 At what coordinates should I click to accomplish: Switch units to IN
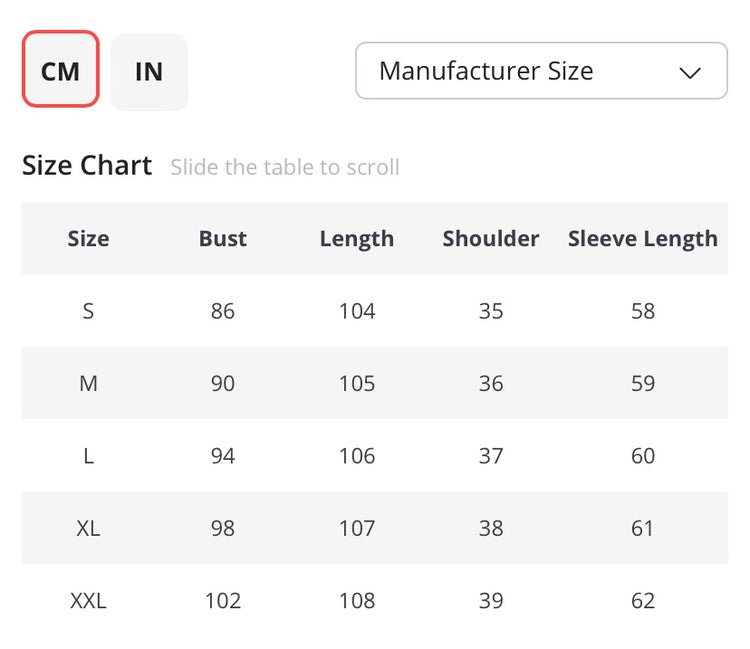pos(149,71)
